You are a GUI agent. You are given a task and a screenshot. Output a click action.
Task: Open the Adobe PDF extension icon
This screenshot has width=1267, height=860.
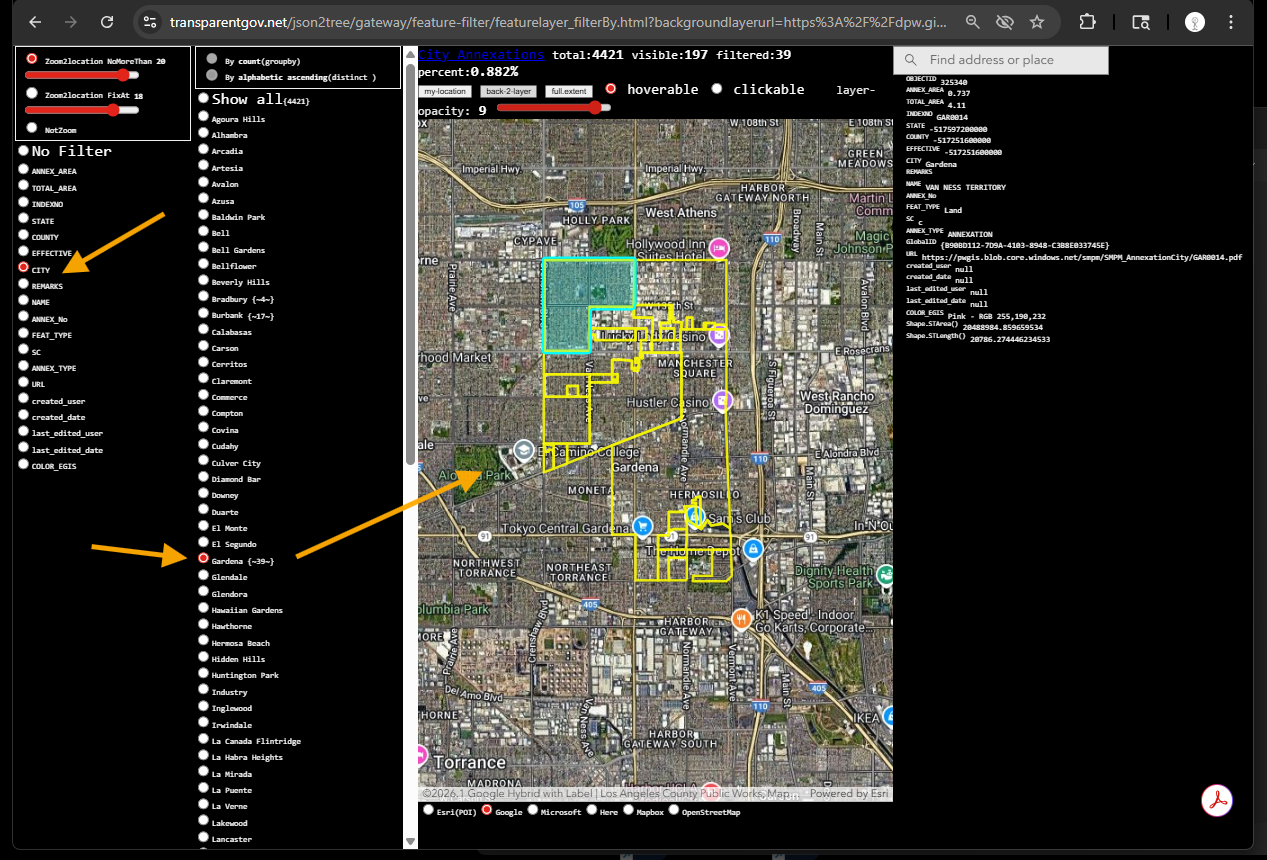pos(1216,800)
